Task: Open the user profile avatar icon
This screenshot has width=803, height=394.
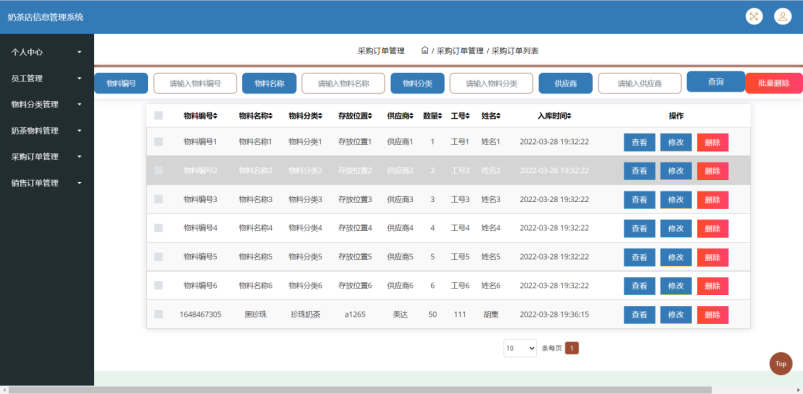Action: pyautogui.click(x=783, y=16)
